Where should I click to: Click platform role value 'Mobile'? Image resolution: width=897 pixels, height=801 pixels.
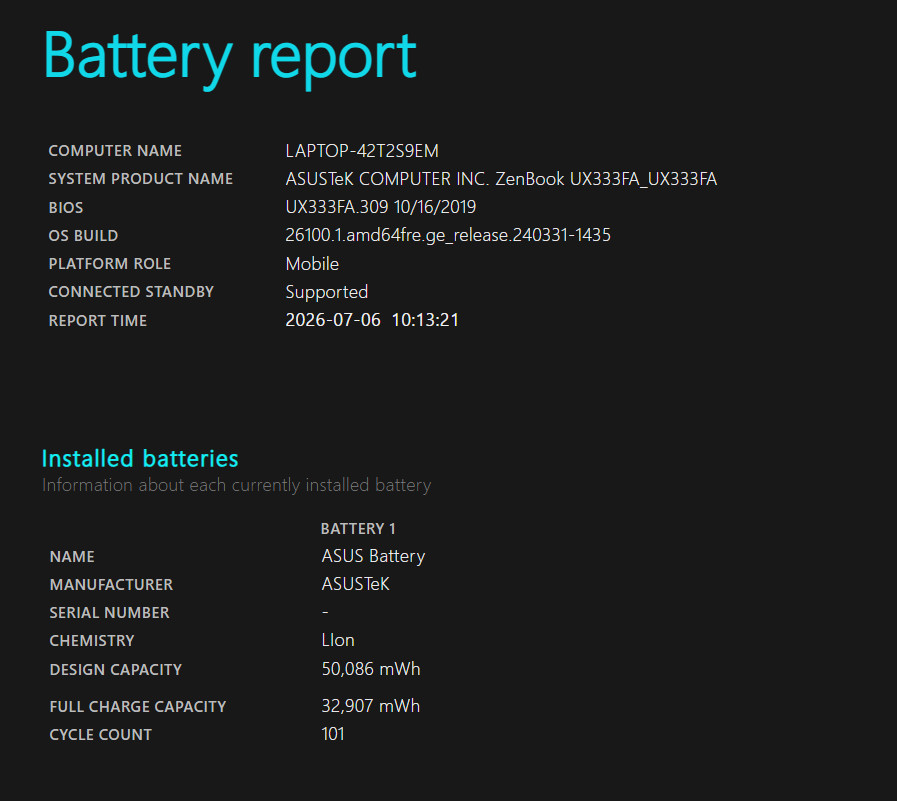[312, 264]
